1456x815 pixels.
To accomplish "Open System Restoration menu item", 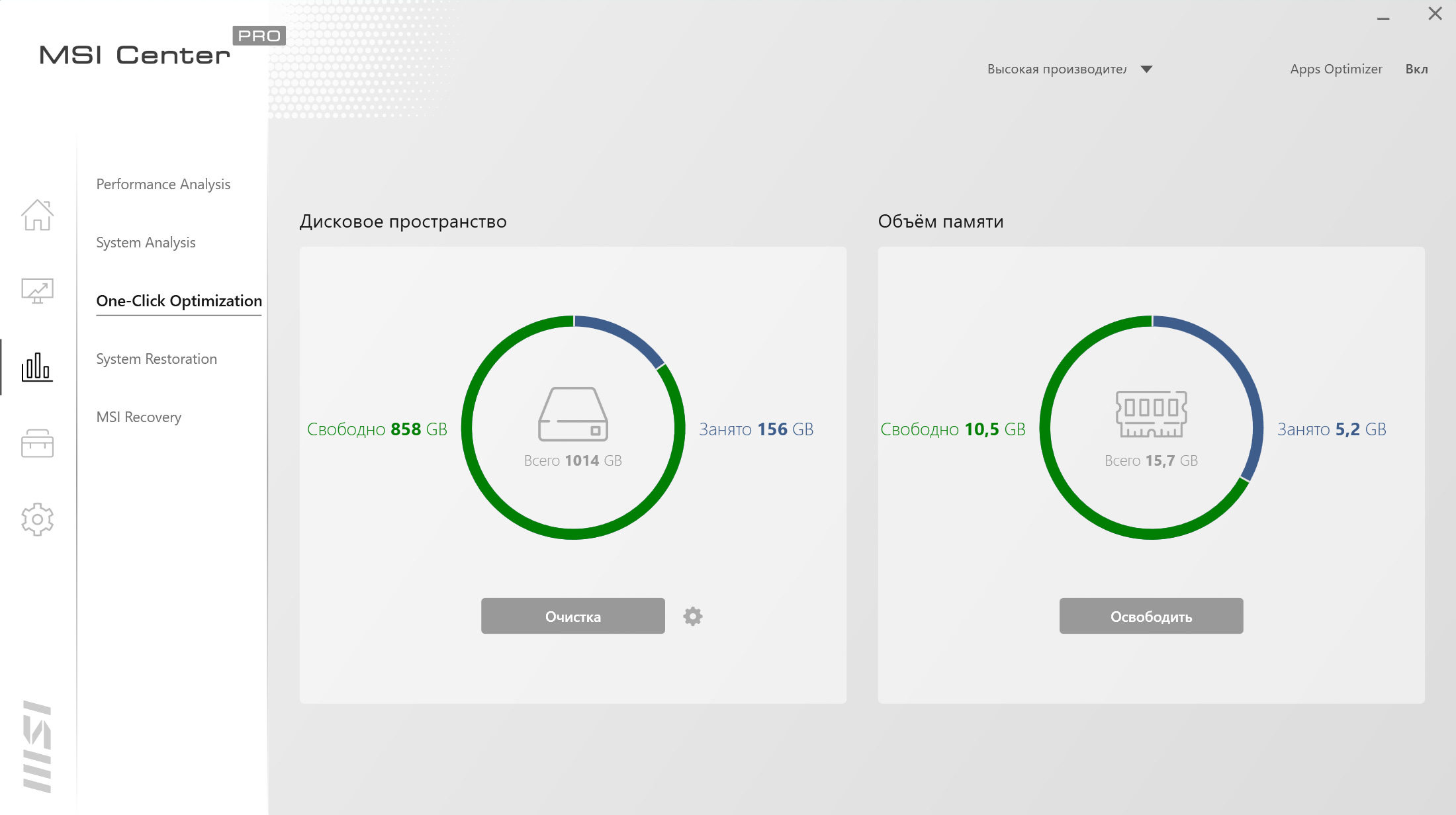I will click(156, 359).
